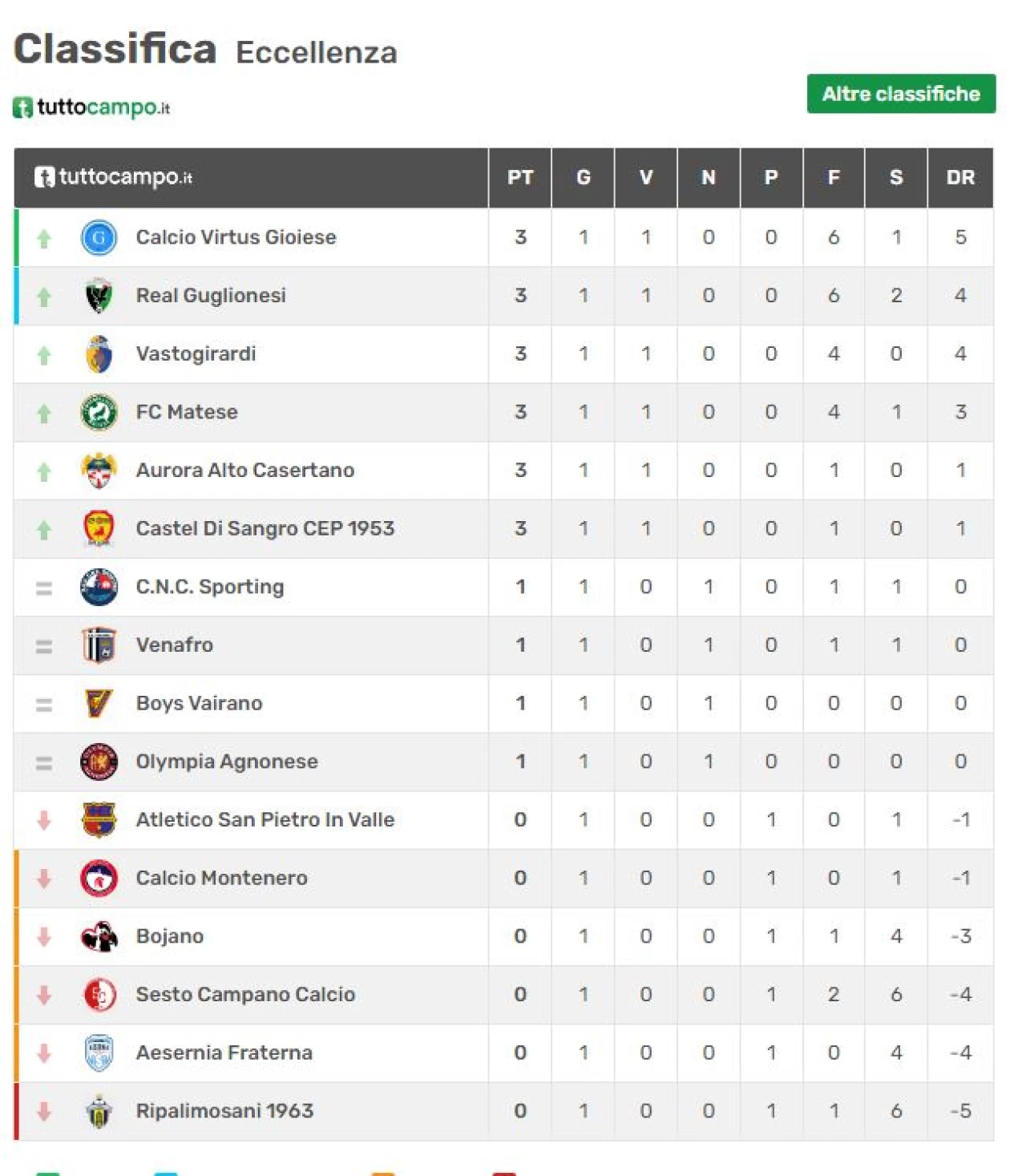Open the Aesernia Fraterna team link
Image resolution: width=1026 pixels, height=1176 pixels.
224,1053
